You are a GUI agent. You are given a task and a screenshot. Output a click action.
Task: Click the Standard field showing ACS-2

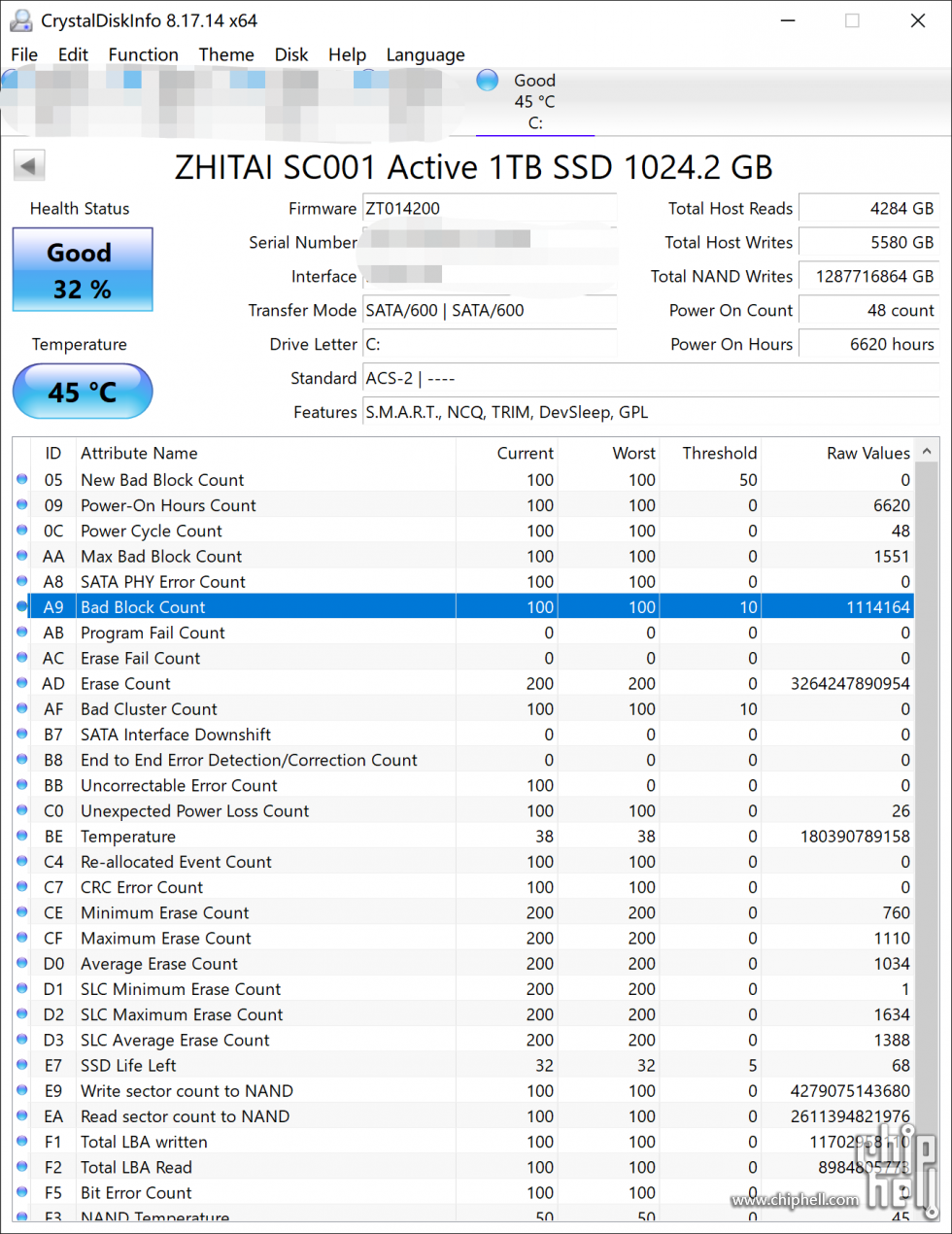point(651,378)
